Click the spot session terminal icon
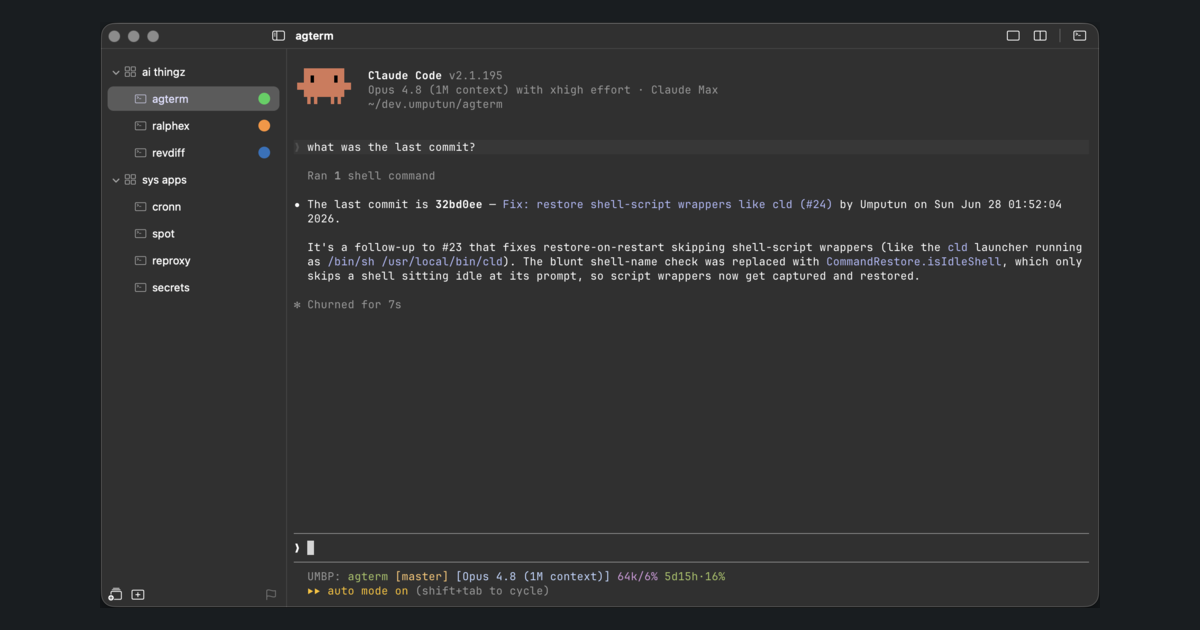 click(x=141, y=234)
